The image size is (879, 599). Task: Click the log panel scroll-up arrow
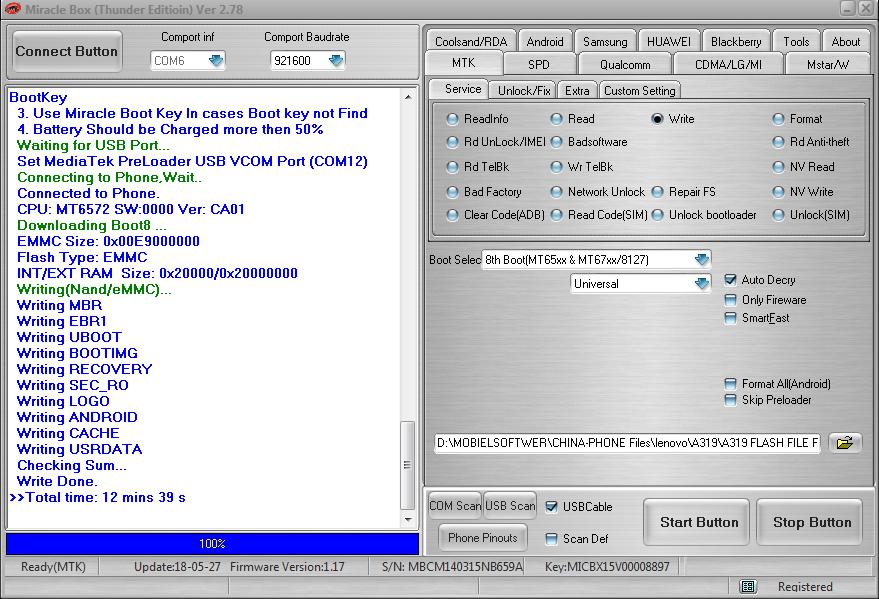[408, 97]
